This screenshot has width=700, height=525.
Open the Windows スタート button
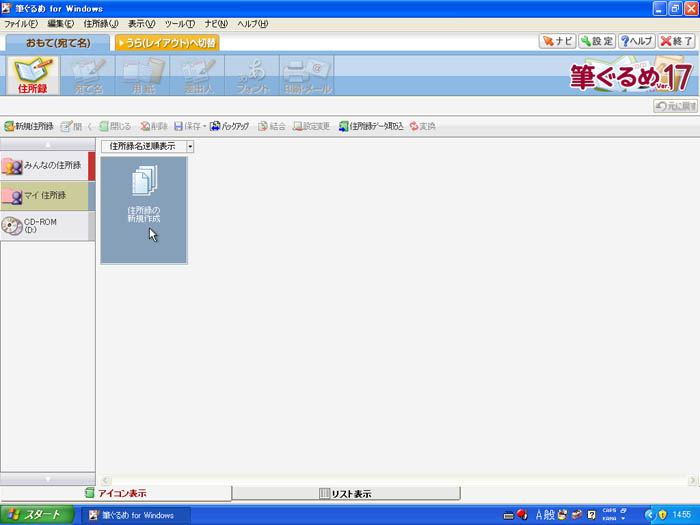point(37,515)
